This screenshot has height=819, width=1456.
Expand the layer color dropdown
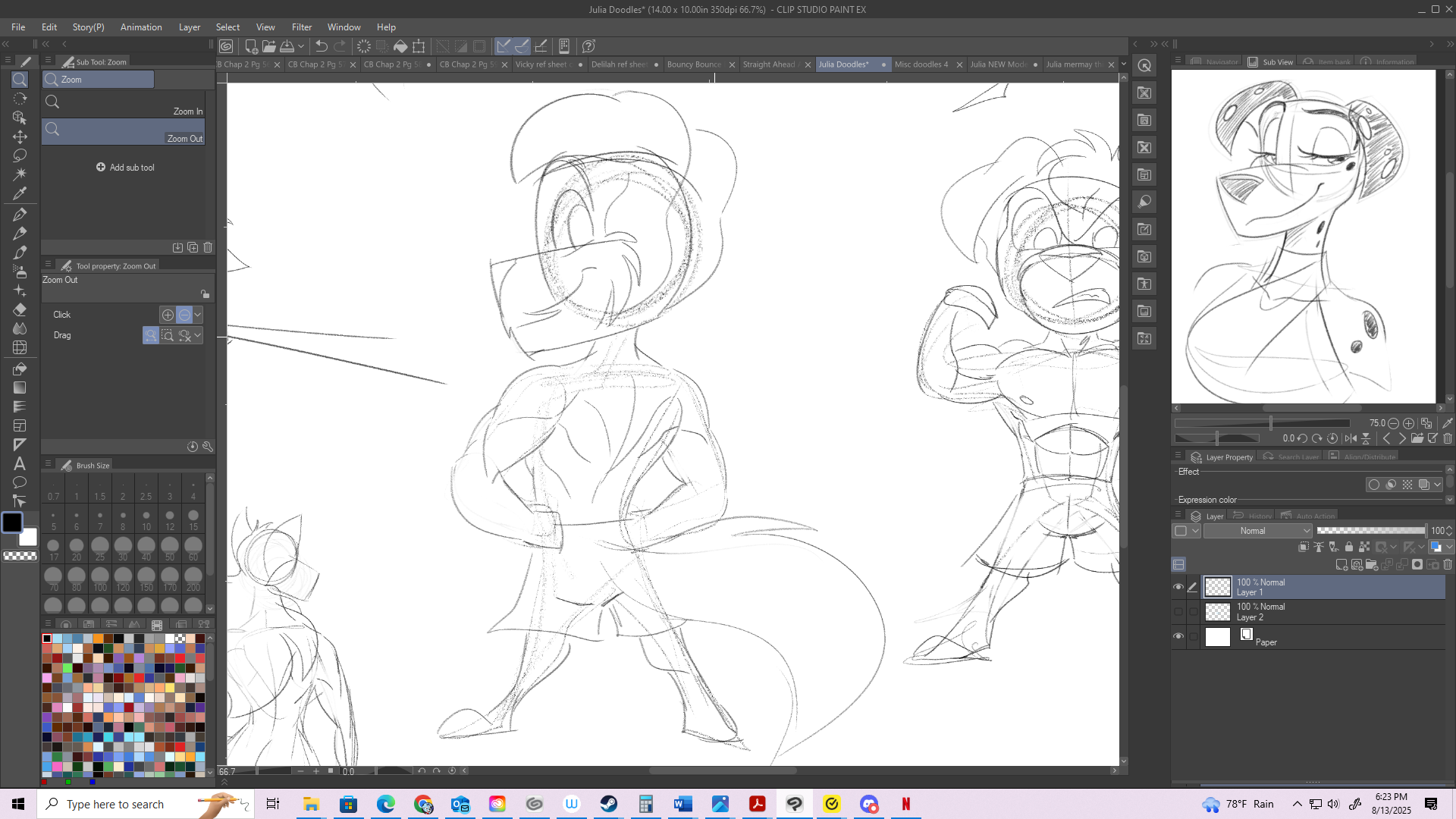click(1449, 547)
